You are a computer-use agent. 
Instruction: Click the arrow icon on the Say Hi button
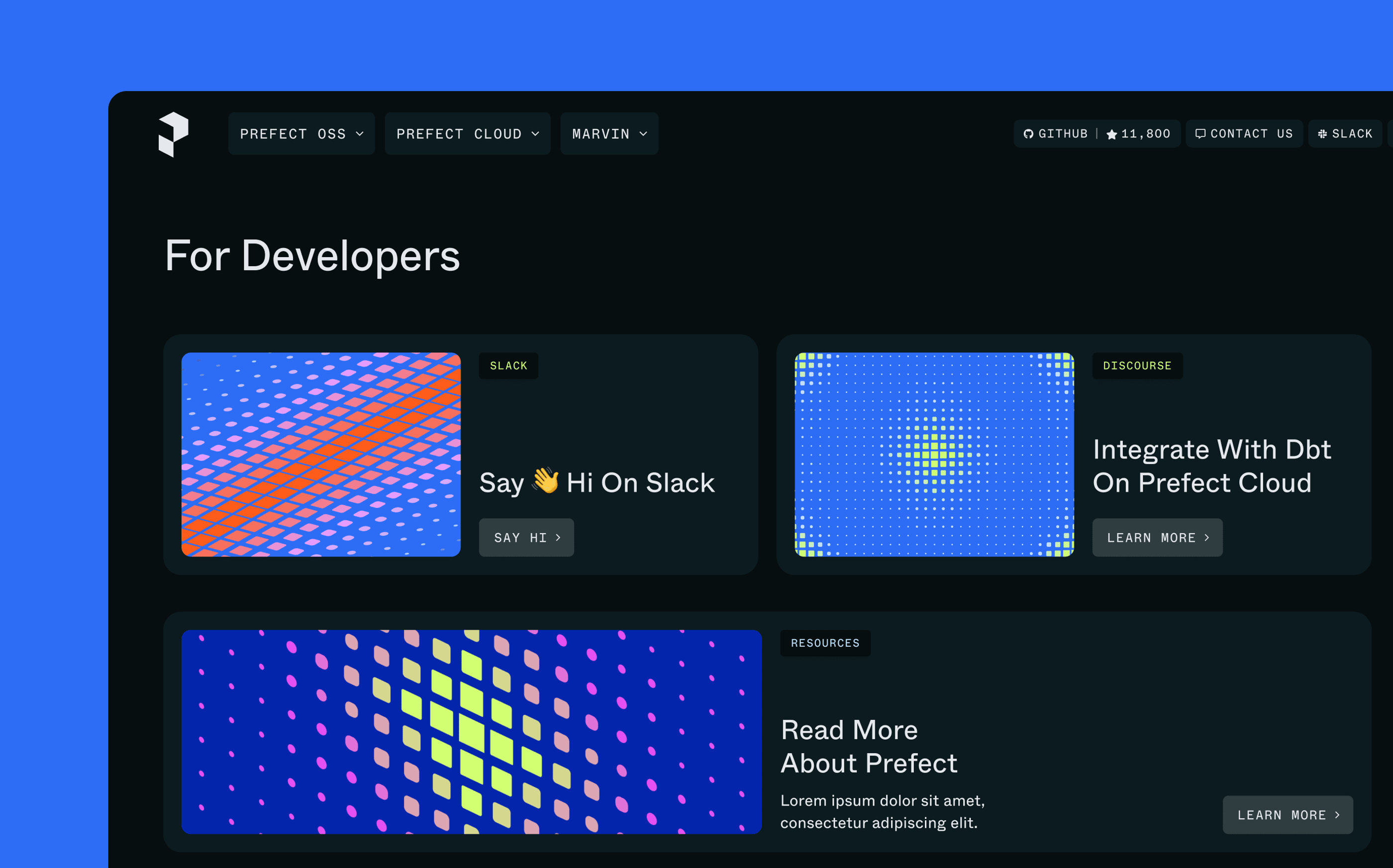coord(558,537)
